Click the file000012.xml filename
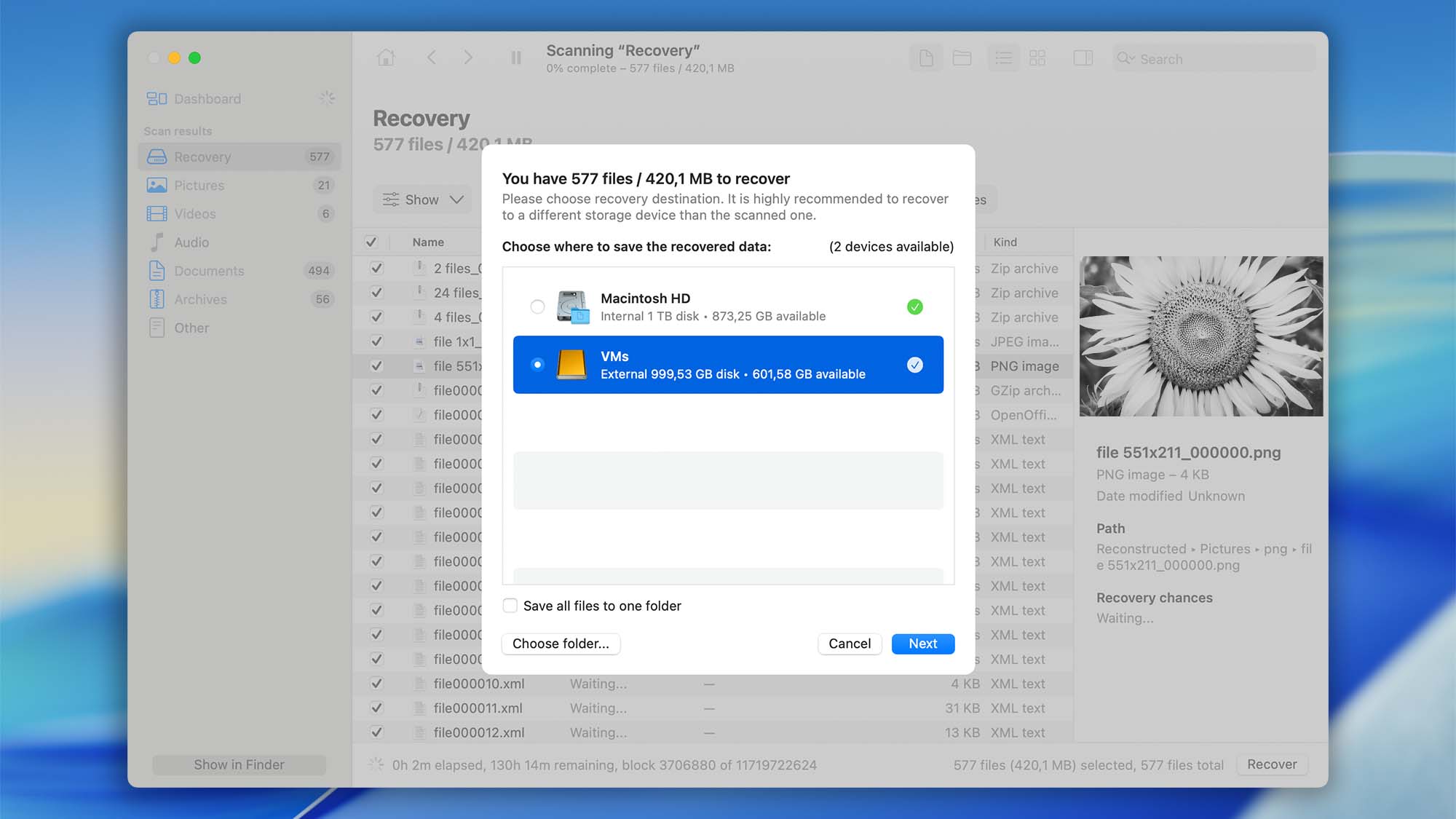Image resolution: width=1456 pixels, height=819 pixels. [478, 732]
